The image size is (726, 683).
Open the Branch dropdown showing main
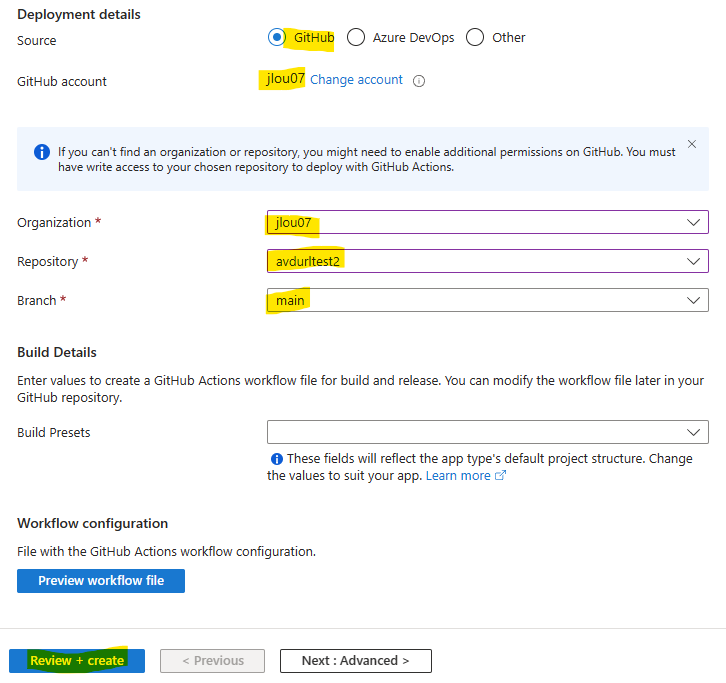pyautogui.click(x=488, y=300)
